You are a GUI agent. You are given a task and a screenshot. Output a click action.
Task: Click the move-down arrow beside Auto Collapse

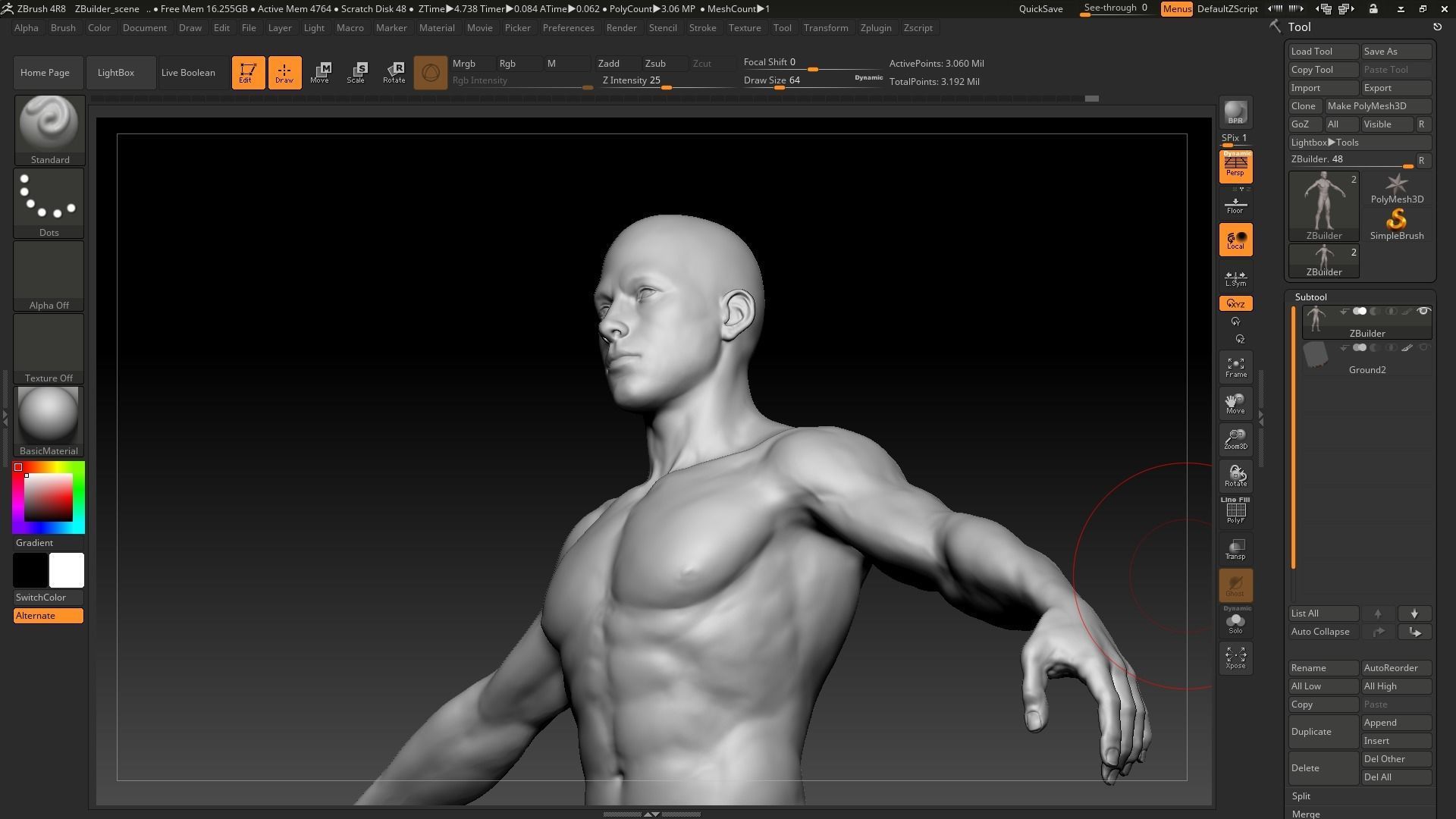pos(1414,632)
